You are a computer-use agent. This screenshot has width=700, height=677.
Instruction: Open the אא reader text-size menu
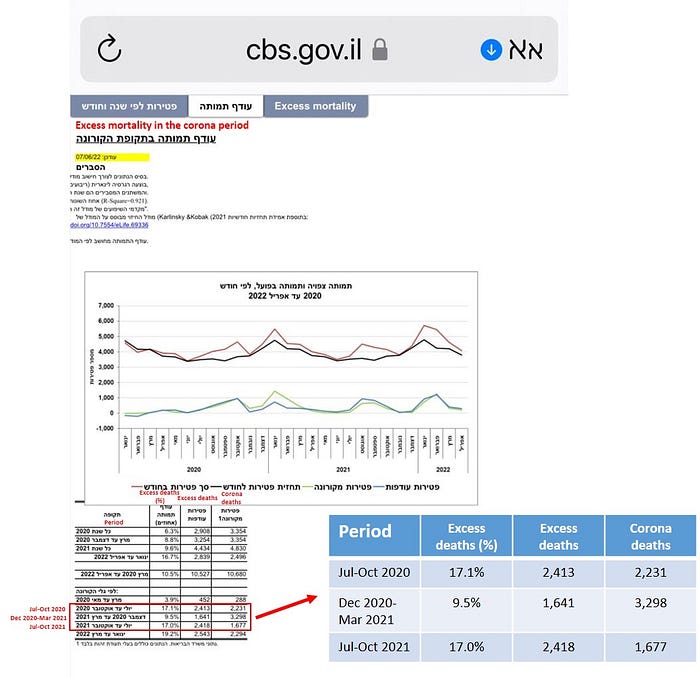(x=526, y=50)
